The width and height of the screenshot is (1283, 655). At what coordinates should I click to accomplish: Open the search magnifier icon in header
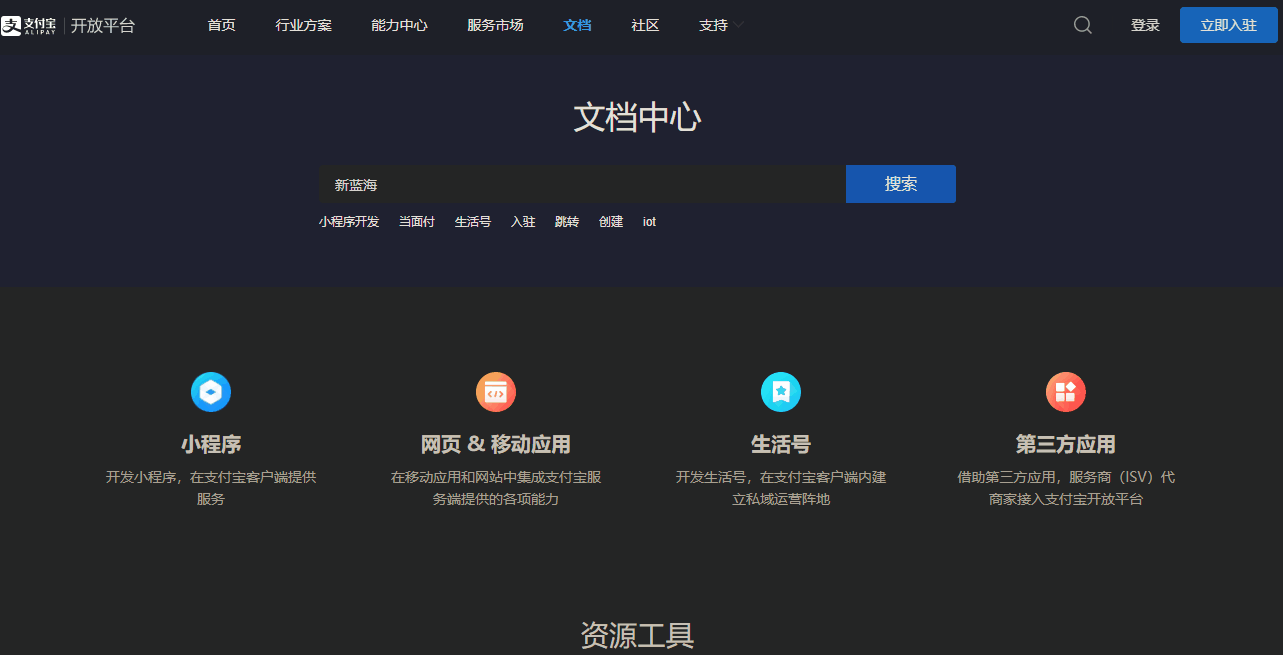pos(1083,25)
